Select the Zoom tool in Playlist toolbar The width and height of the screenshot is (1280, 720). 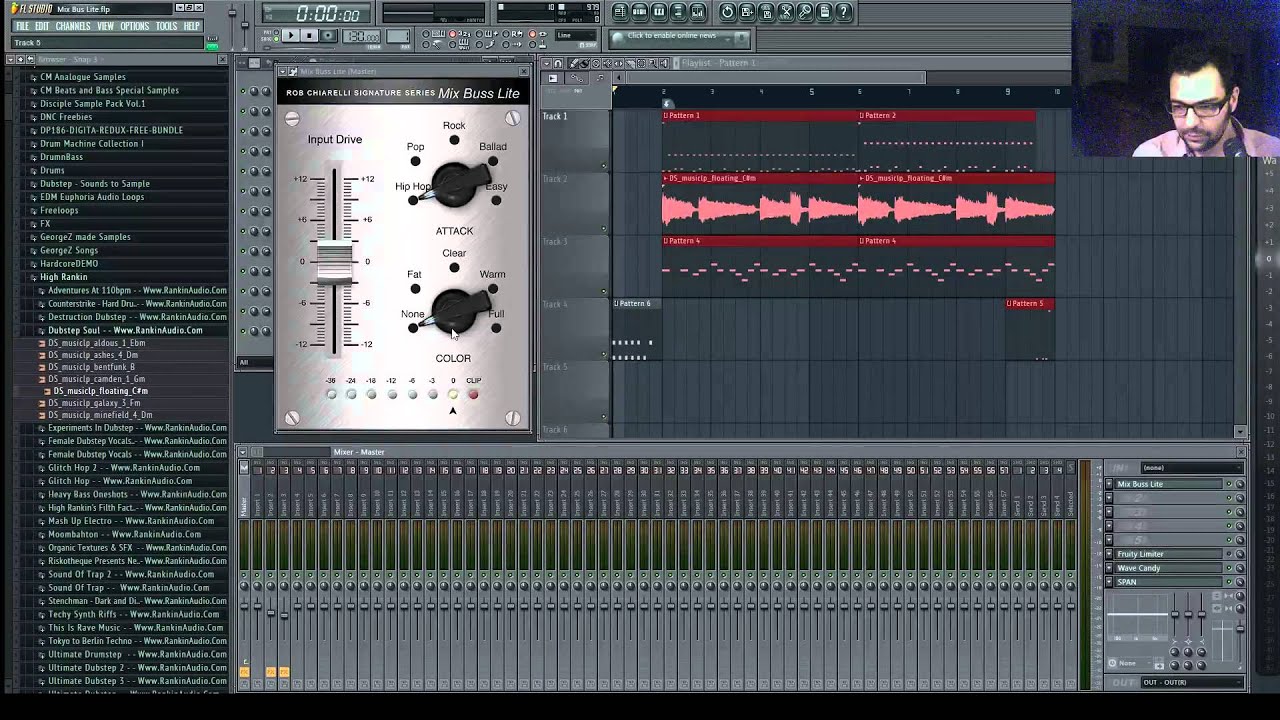(x=653, y=63)
